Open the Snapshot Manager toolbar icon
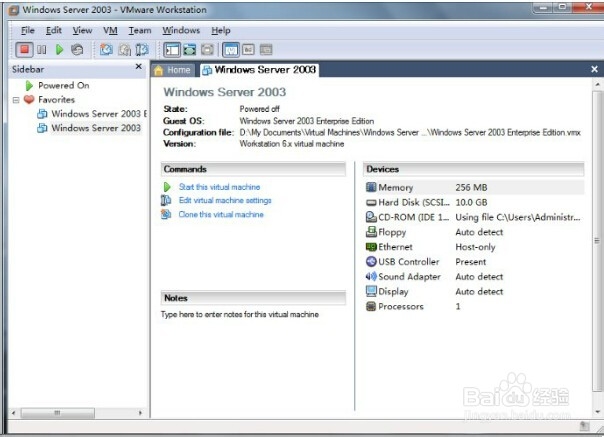This screenshot has height=437, width=604. point(142,50)
